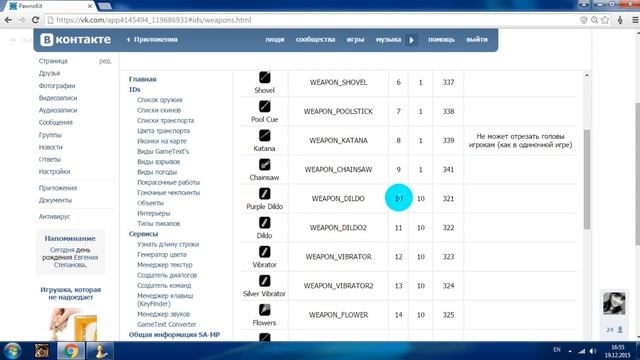This screenshot has width=640, height=360.
Task: Open Иконки на карте page
Action: coord(162,141)
